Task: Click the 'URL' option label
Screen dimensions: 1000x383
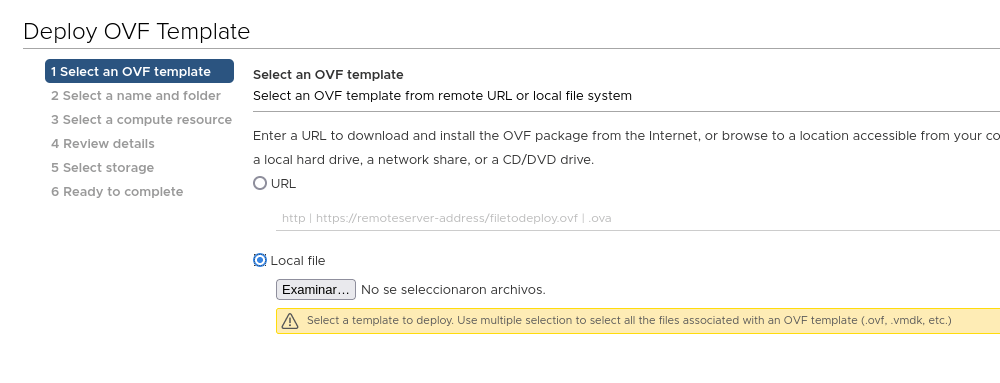Action: coord(283,184)
